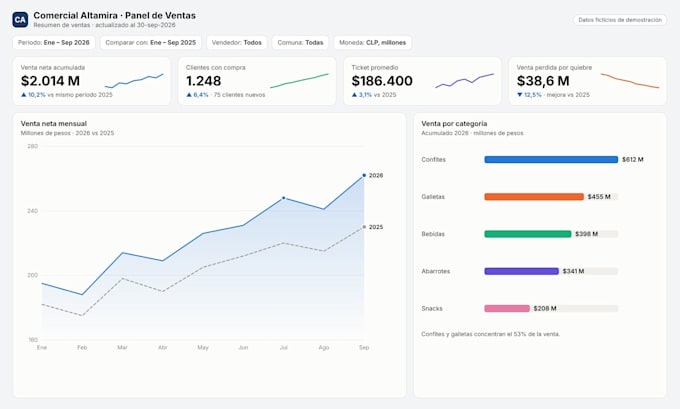Open the Periodo Ene – Sep 2026 filter
Screen dimensions: 680x409
(x=54, y=43)
